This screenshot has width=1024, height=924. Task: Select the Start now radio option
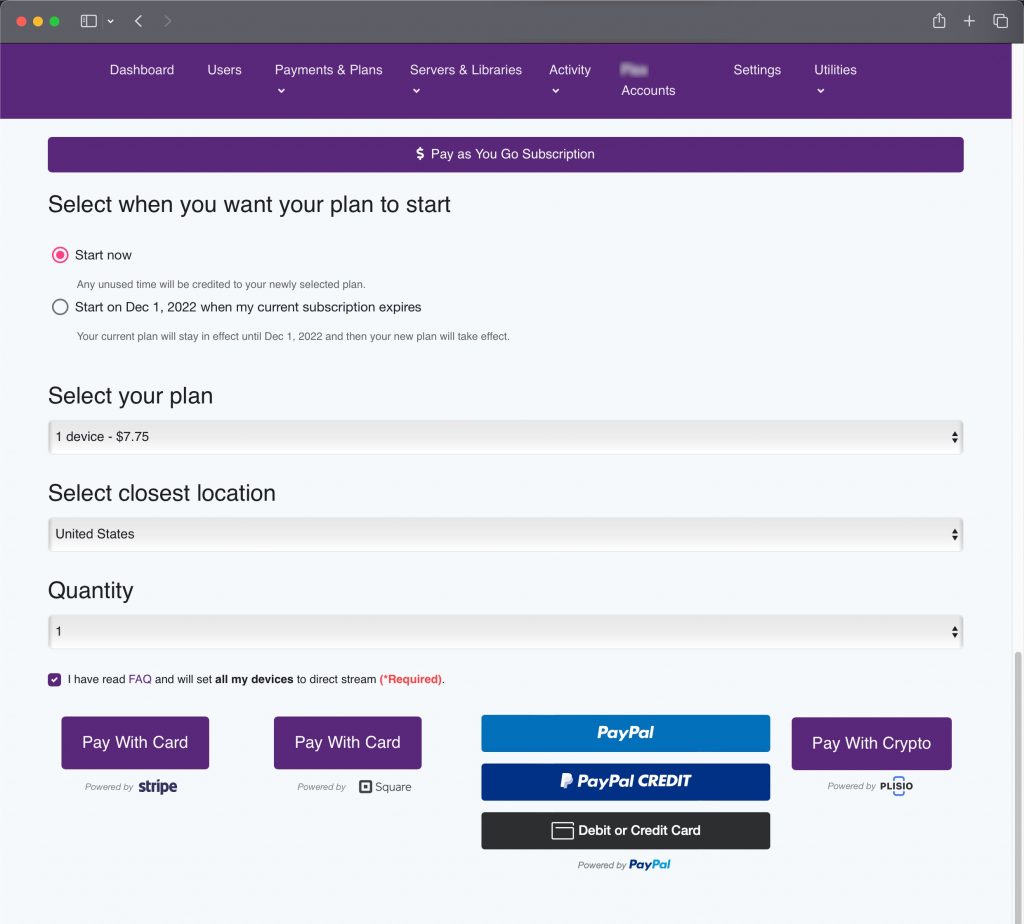point(60,255)
